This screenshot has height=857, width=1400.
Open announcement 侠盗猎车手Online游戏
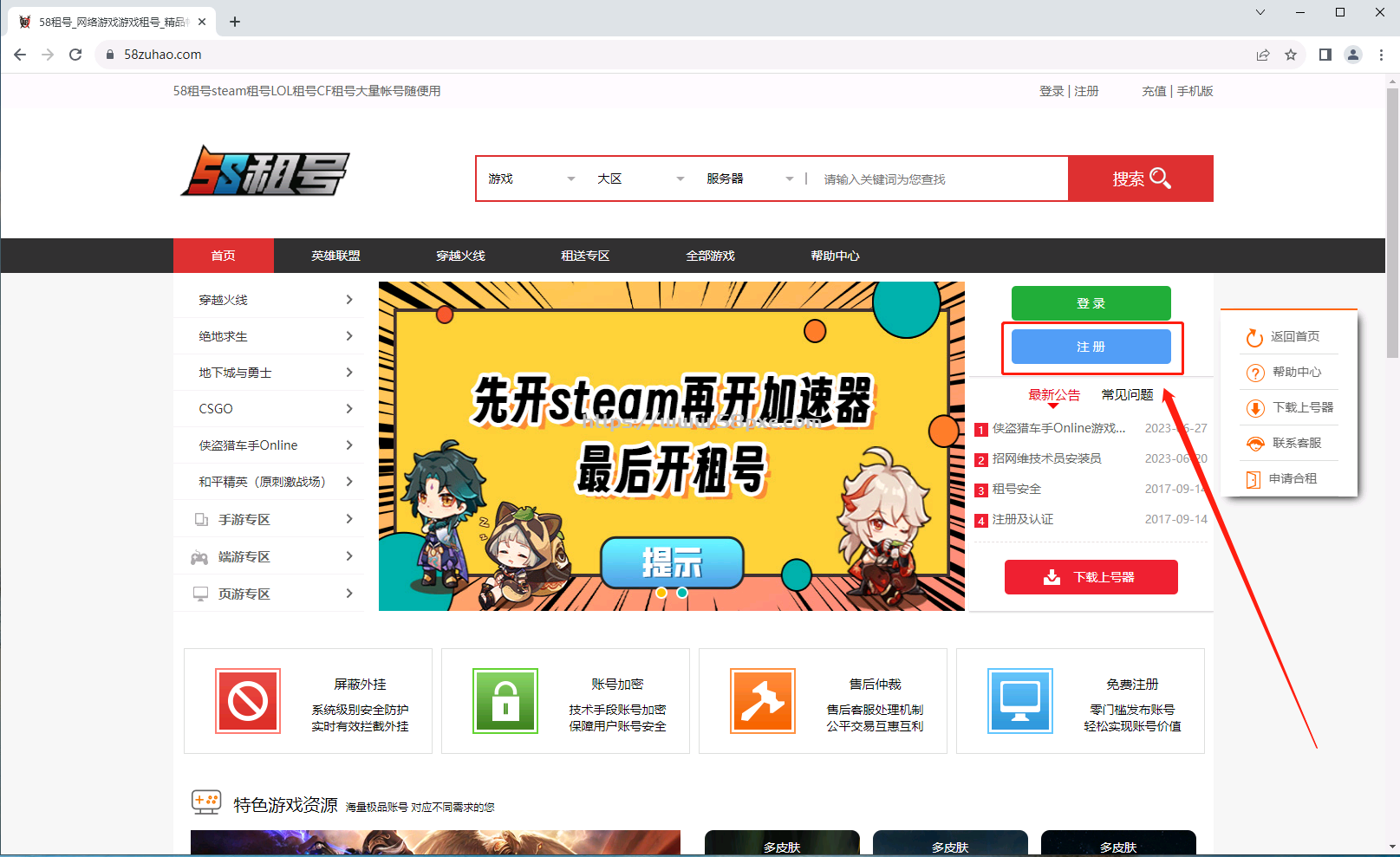click(1058, 428)
